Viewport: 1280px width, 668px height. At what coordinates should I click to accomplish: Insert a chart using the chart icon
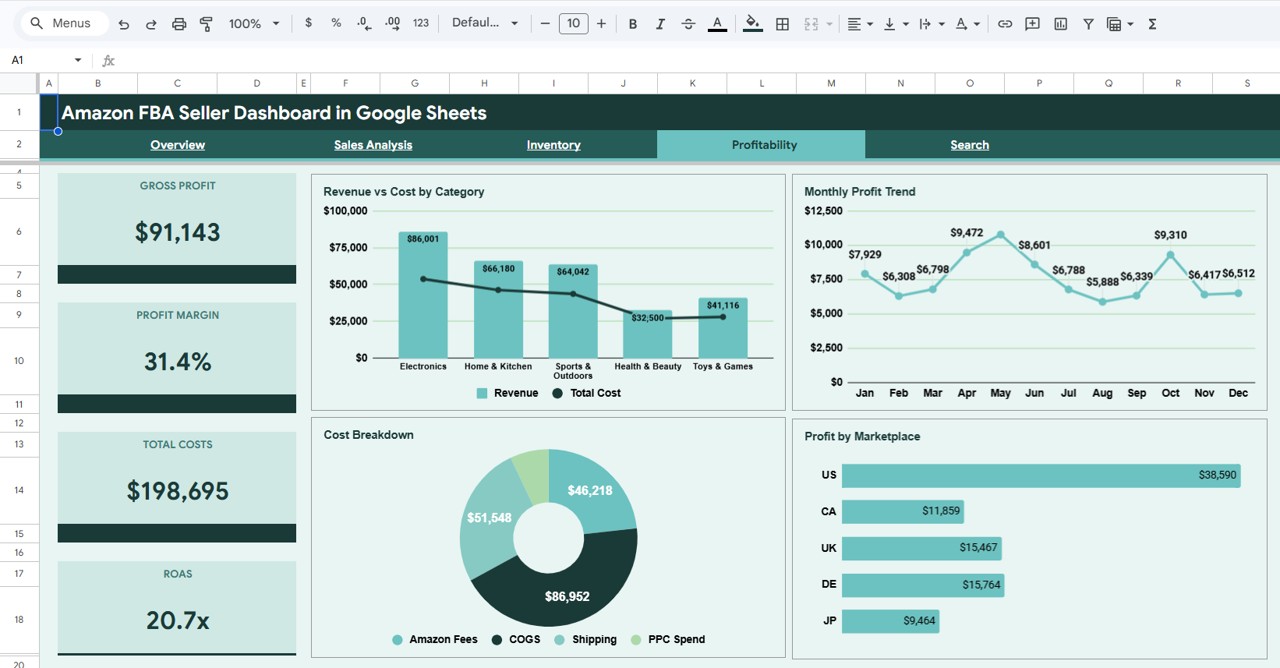click(x=1061, y=23)
